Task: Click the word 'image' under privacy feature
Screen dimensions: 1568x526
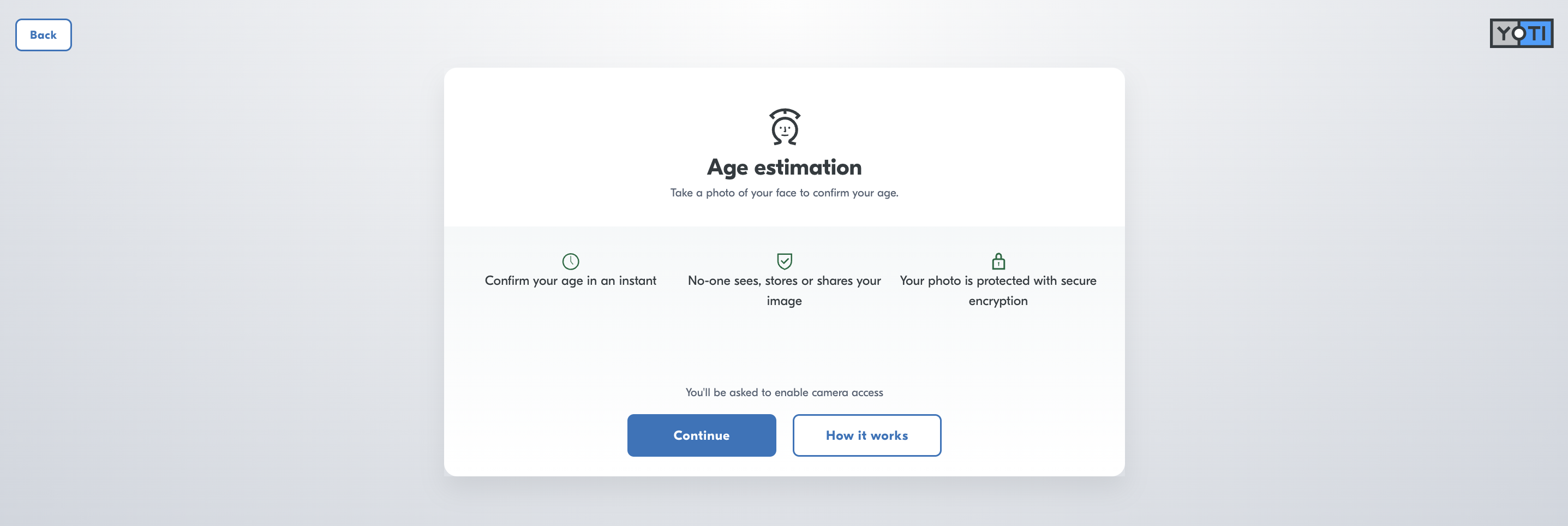Action: point(784,301)
